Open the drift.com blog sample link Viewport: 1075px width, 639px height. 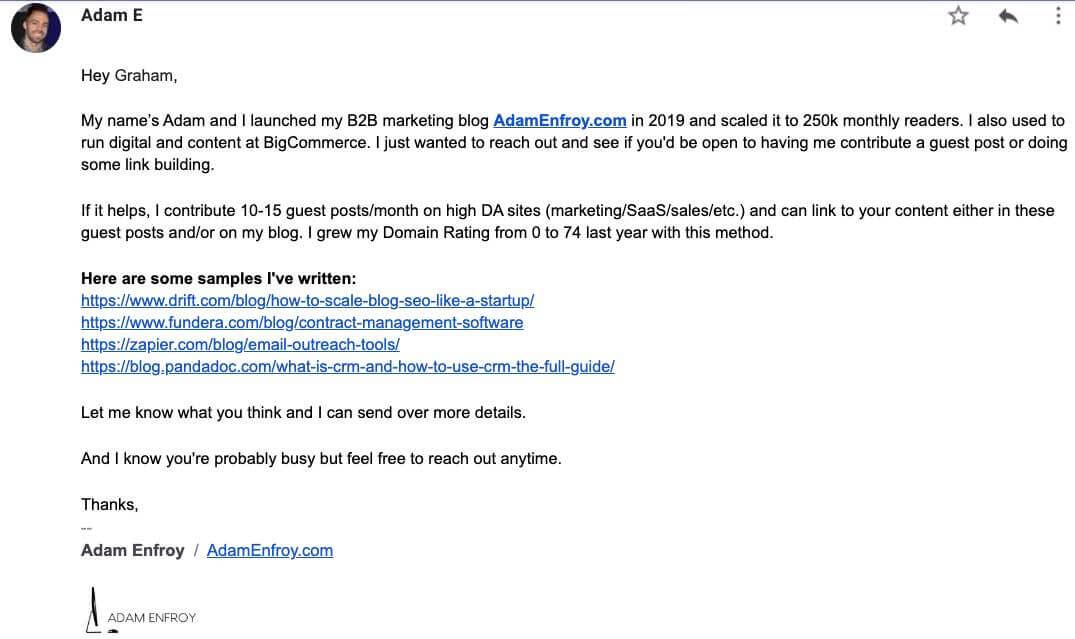308,300
